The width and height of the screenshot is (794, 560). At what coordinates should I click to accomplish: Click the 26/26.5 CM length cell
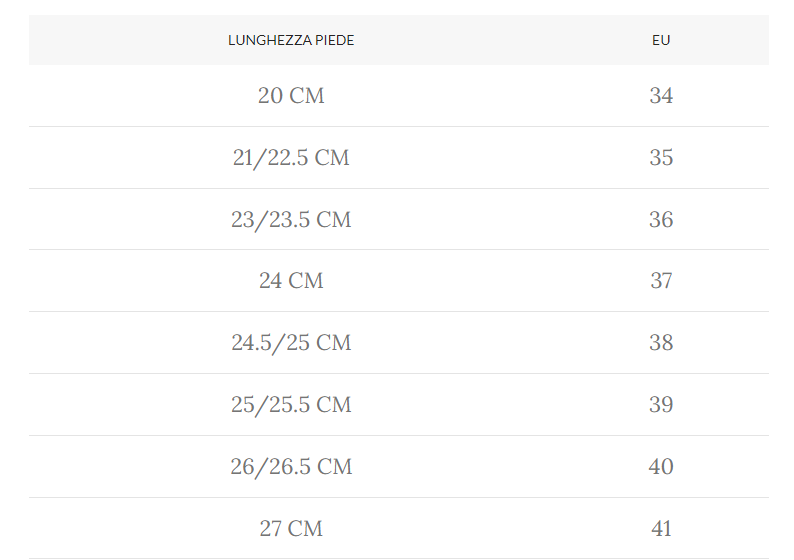pos(291,467)
